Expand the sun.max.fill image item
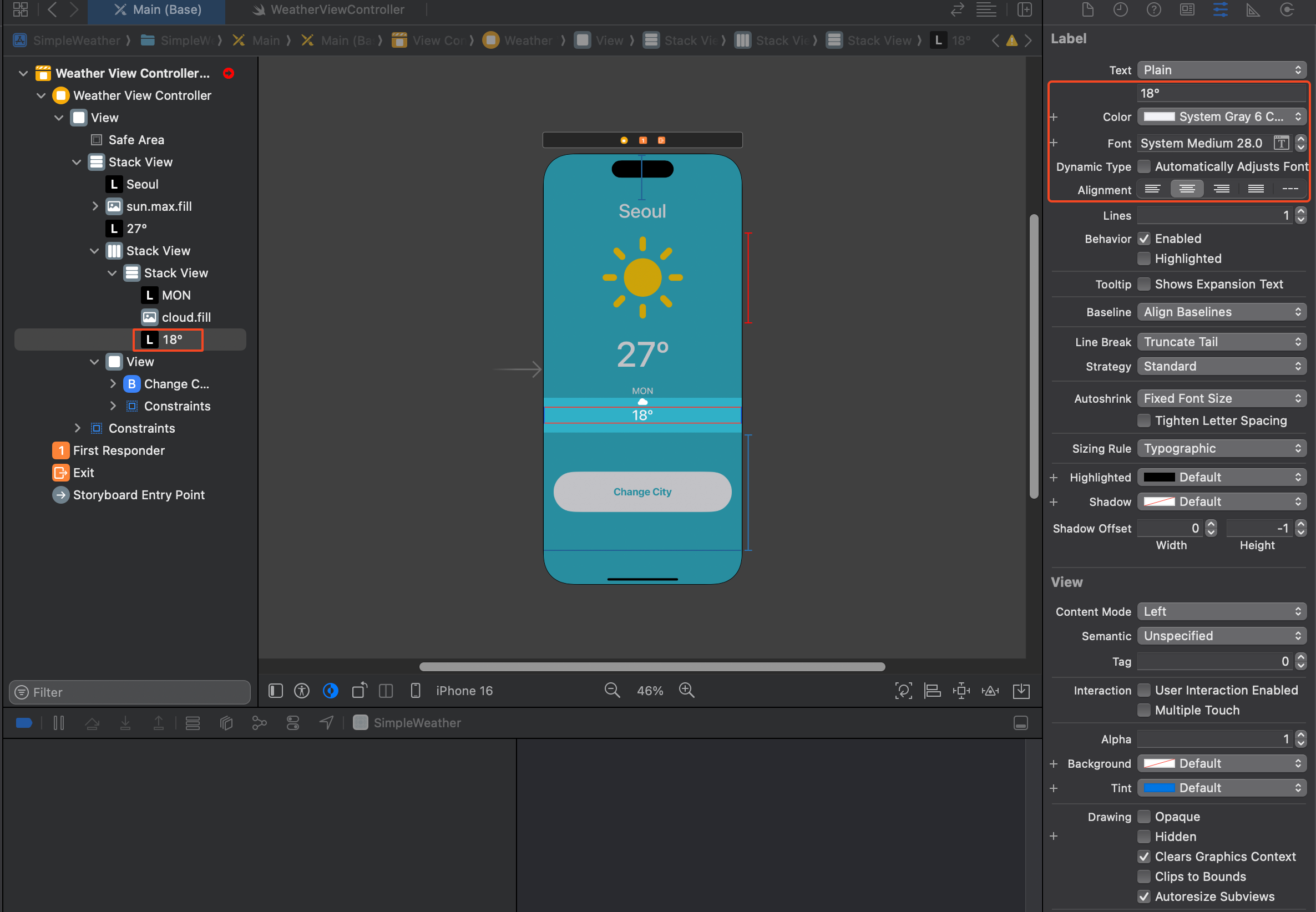This screenshot has height=912, width=1316. [x=95, y=206]
